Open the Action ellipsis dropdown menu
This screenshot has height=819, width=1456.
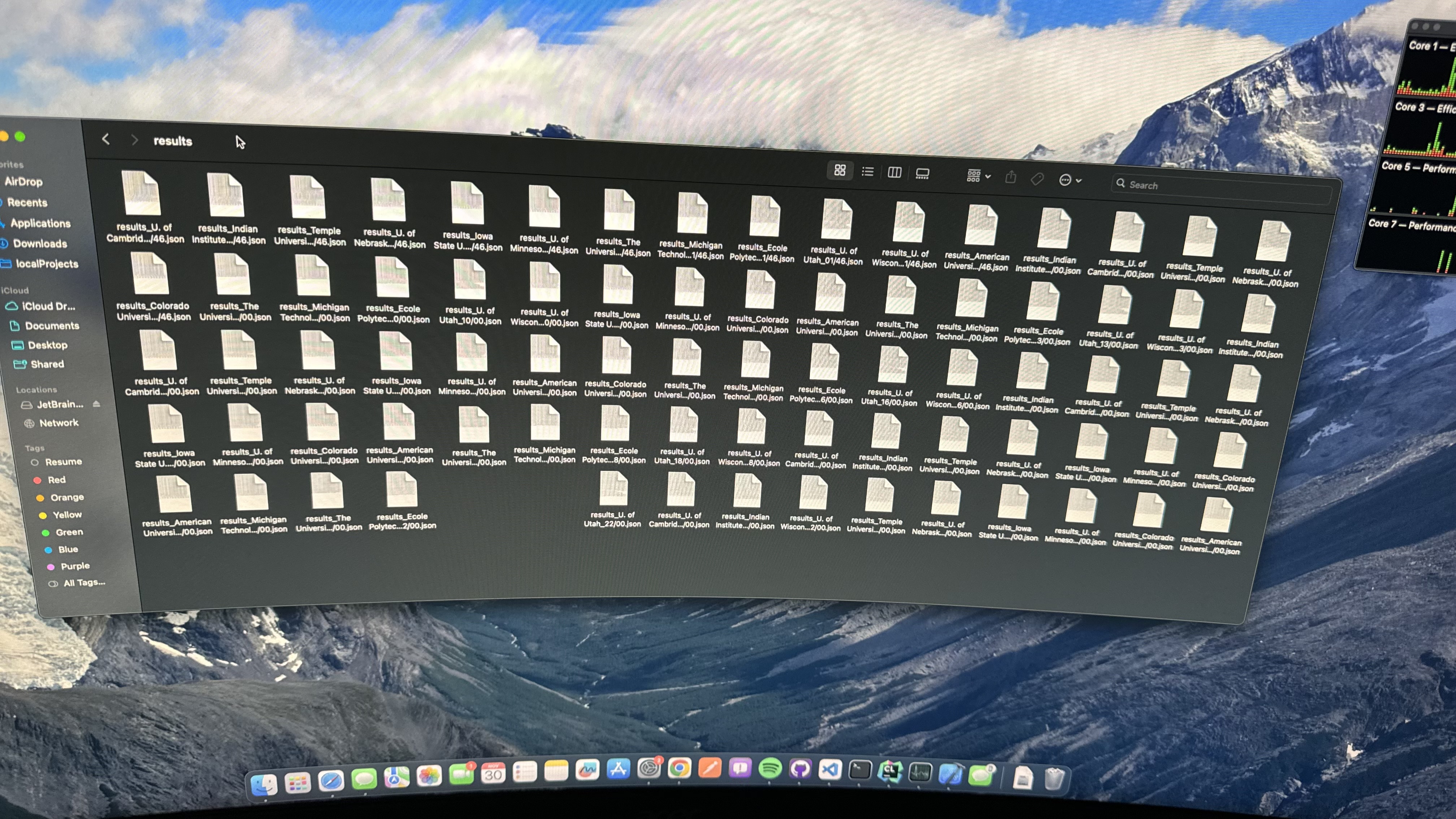pos(1069,180)
